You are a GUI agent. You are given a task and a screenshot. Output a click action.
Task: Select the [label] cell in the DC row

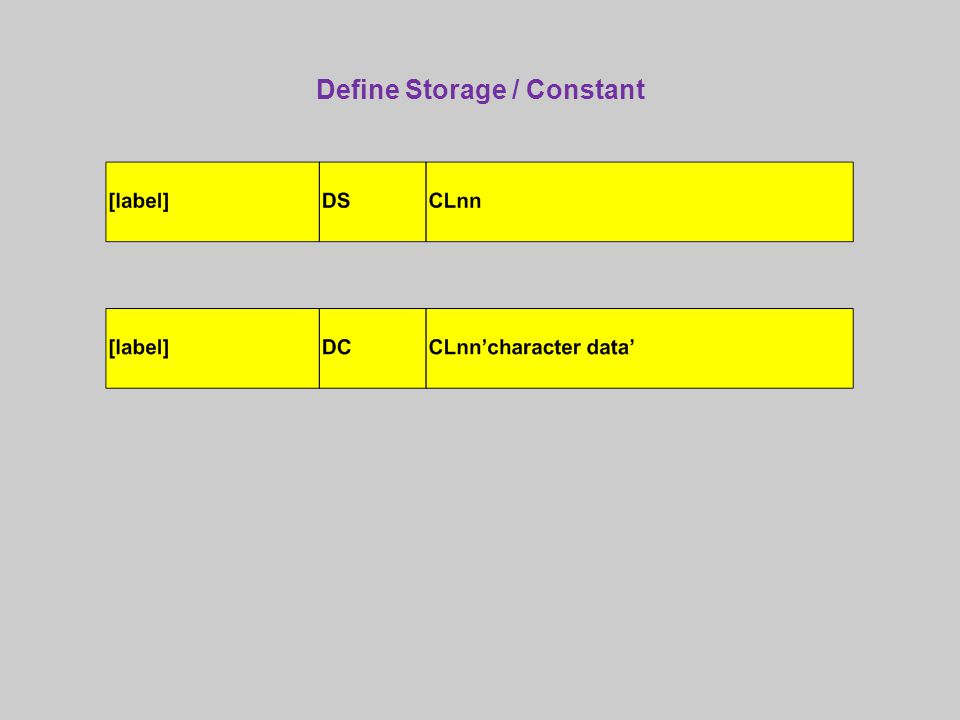212,348
